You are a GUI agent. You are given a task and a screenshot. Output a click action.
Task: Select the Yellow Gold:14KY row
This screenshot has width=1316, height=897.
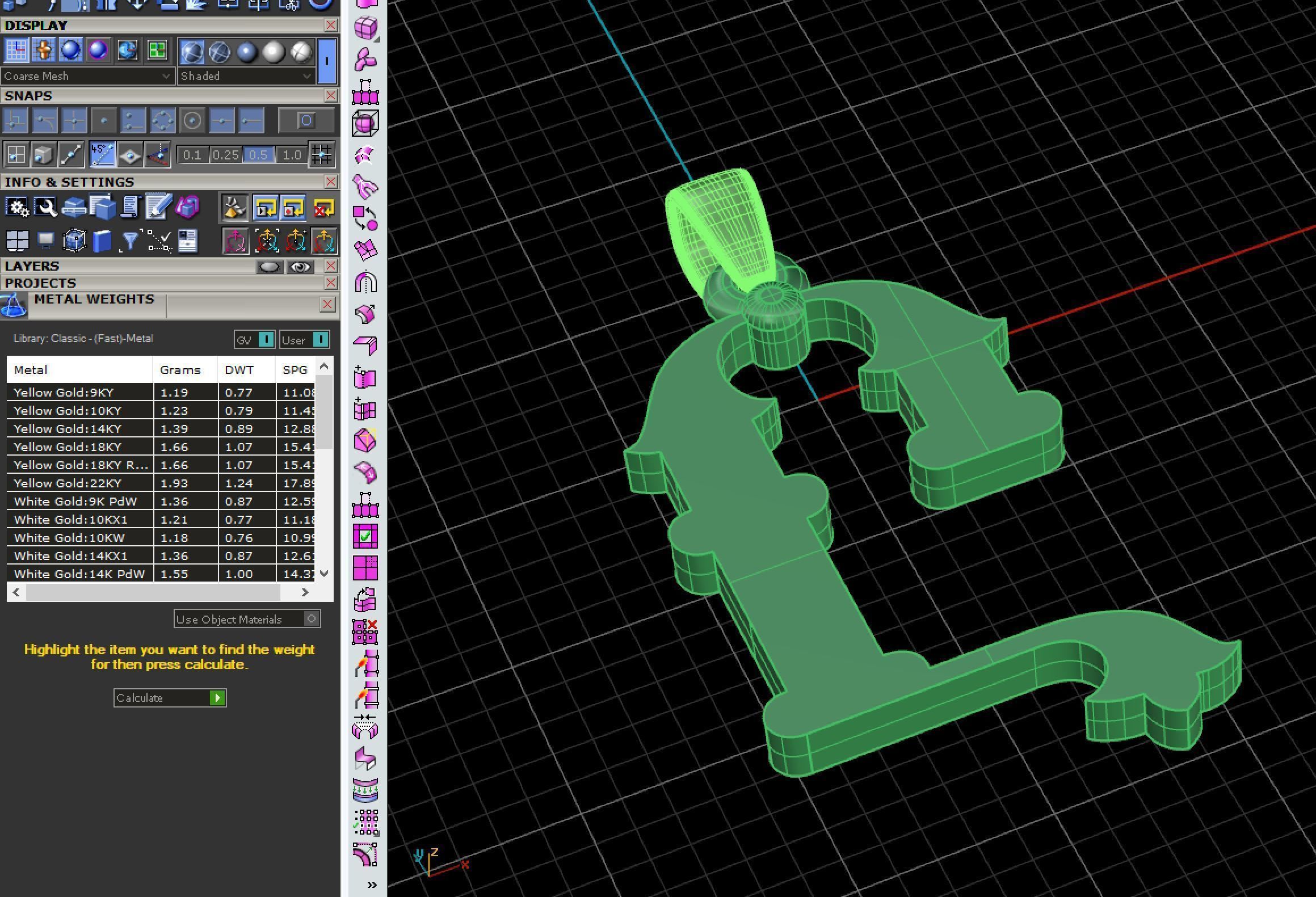click(x=161, y=429)
